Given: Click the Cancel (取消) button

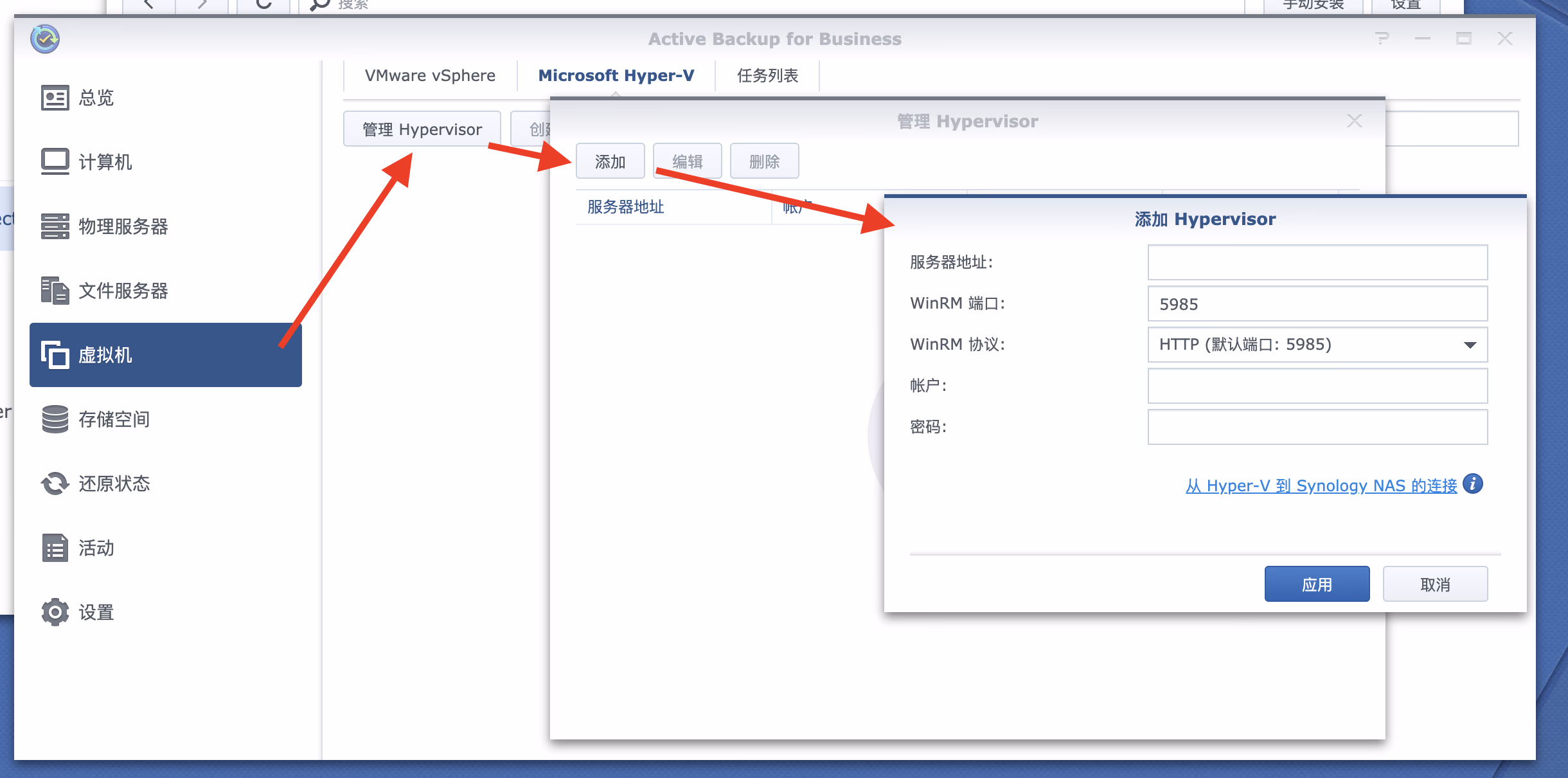Looking at the screenshot, I should pos(1435,584).
